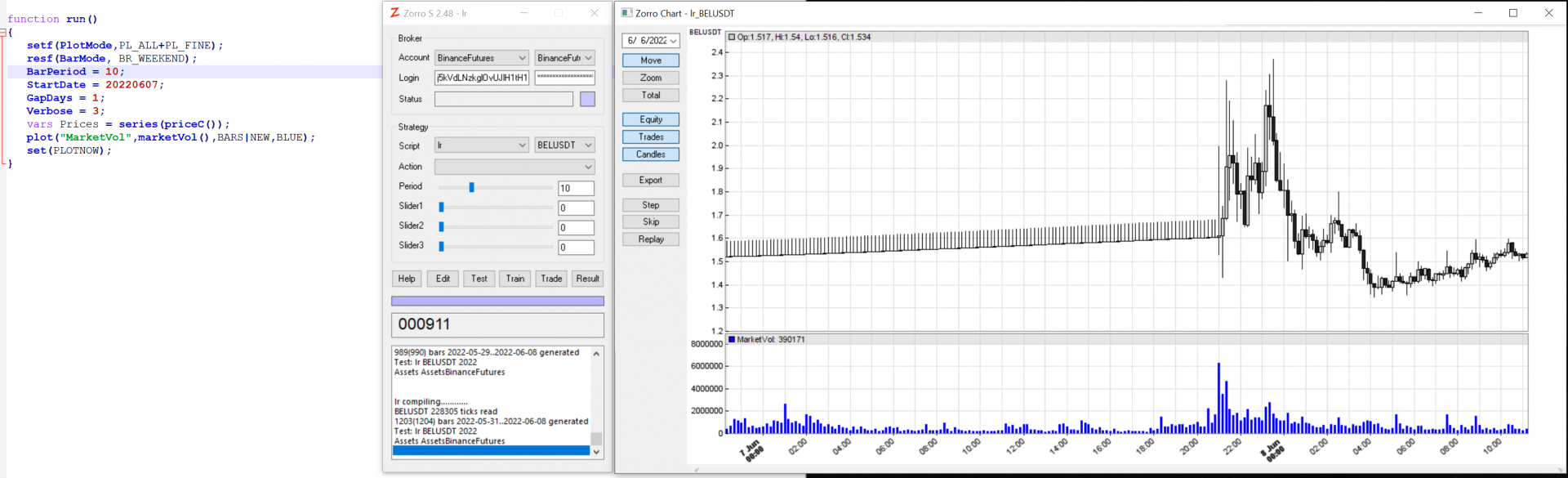Click the MarketVol blue legend square
The width and height of the screenshot is (1568, 478).
click(x=732, y=339)
